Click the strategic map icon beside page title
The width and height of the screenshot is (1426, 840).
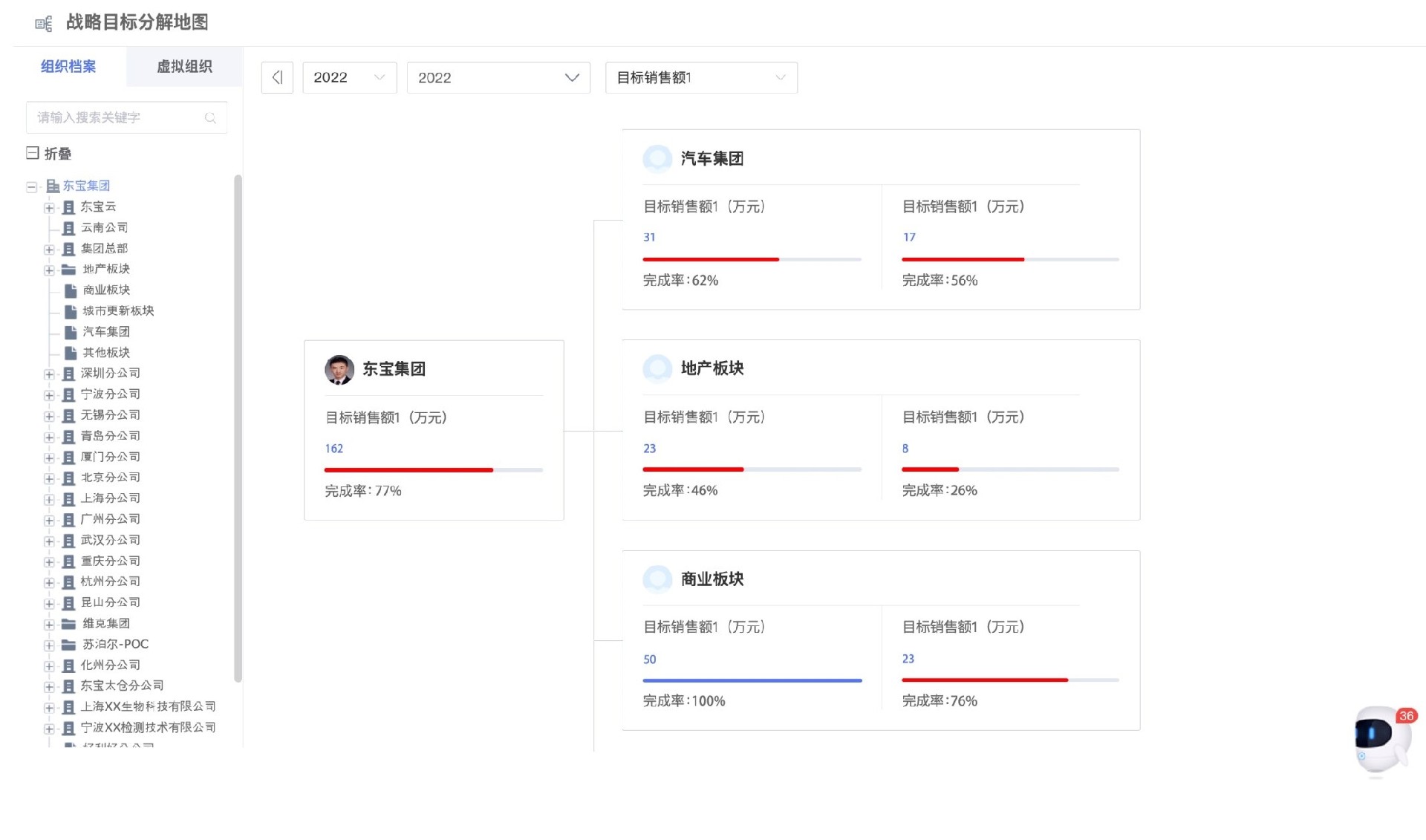(x=44, y=23)
